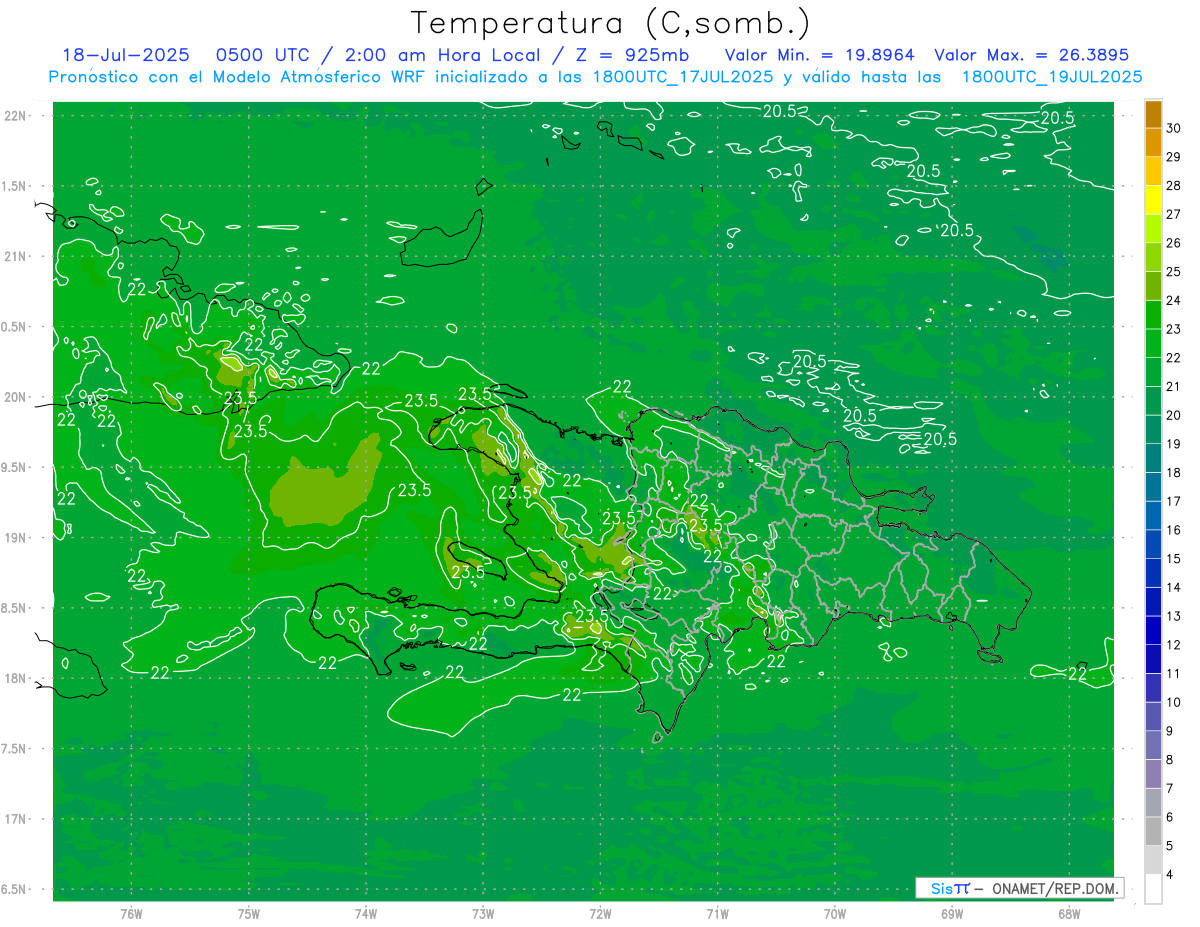Click yellow color bar segment between 27 and 28
Viewport: 1200px width, 927px height.
coord(1153,200)
